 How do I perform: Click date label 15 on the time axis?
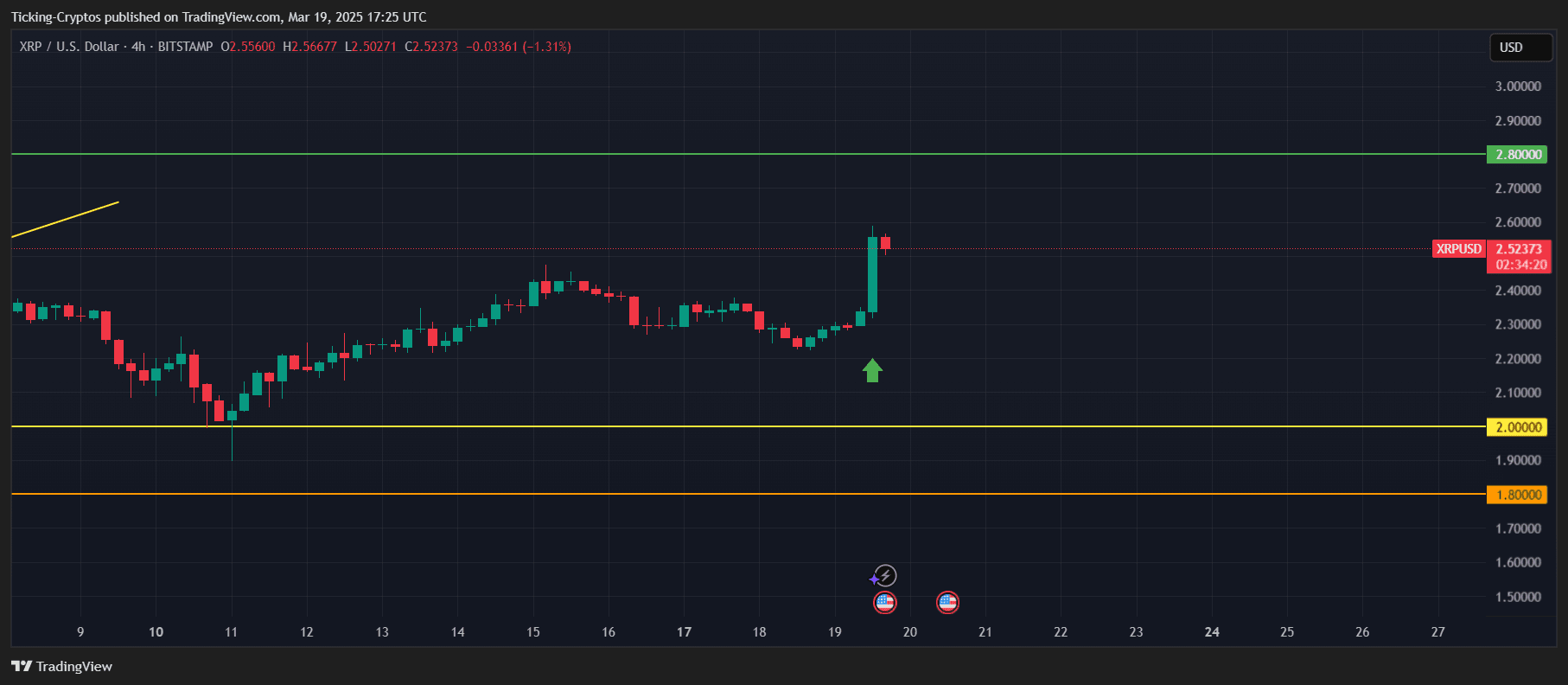click(x=533, y=632)
